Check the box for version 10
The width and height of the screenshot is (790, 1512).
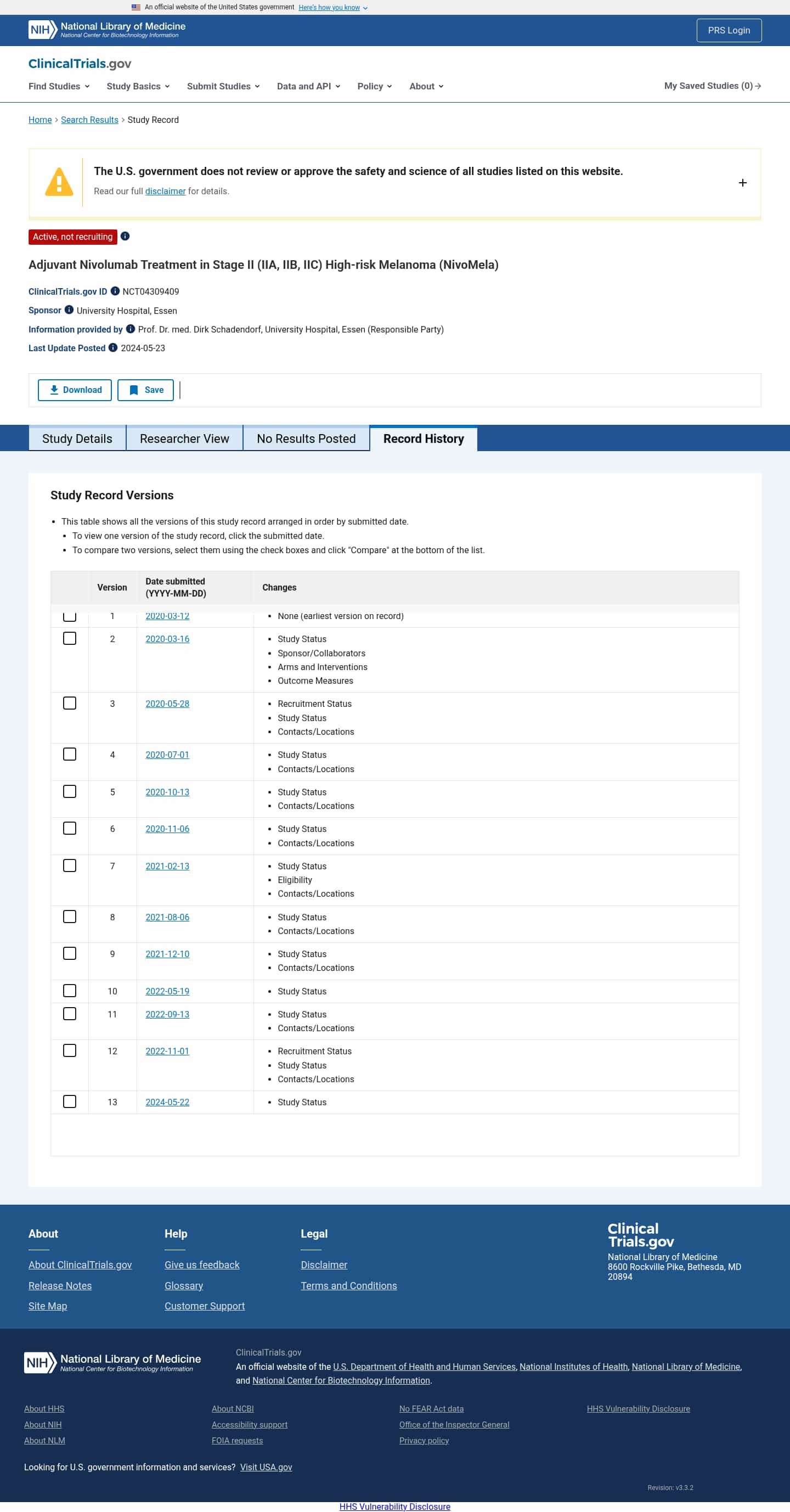click(69, 990)
